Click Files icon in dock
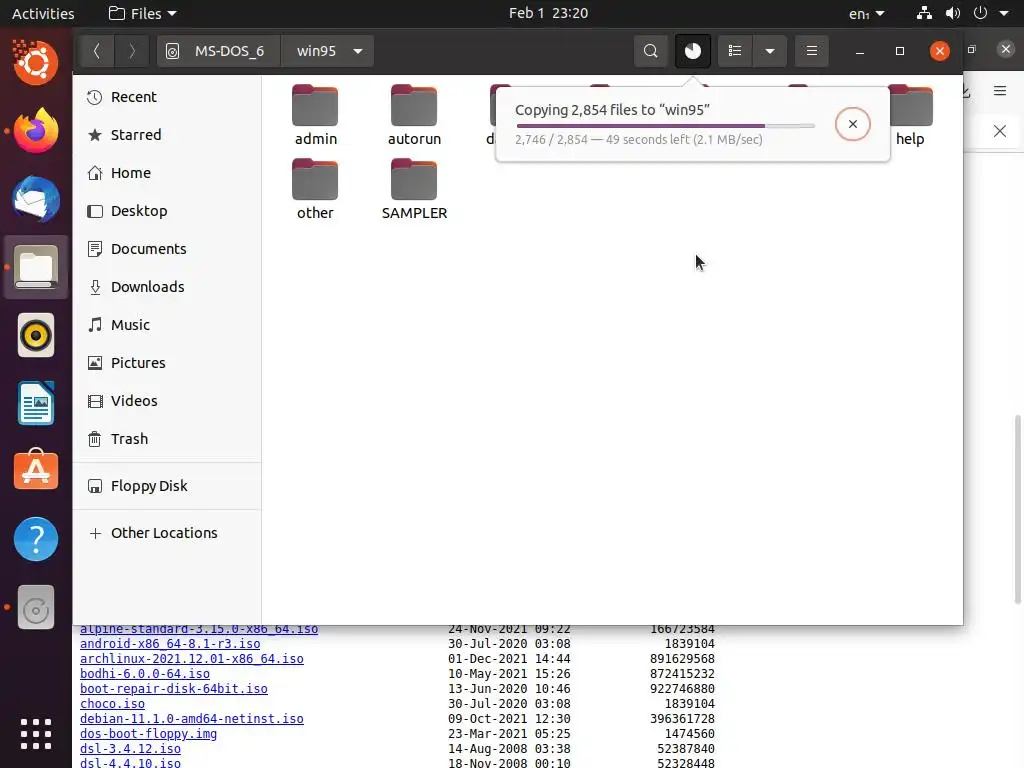Screen dimensions: 1024x768 coord(36,267)
